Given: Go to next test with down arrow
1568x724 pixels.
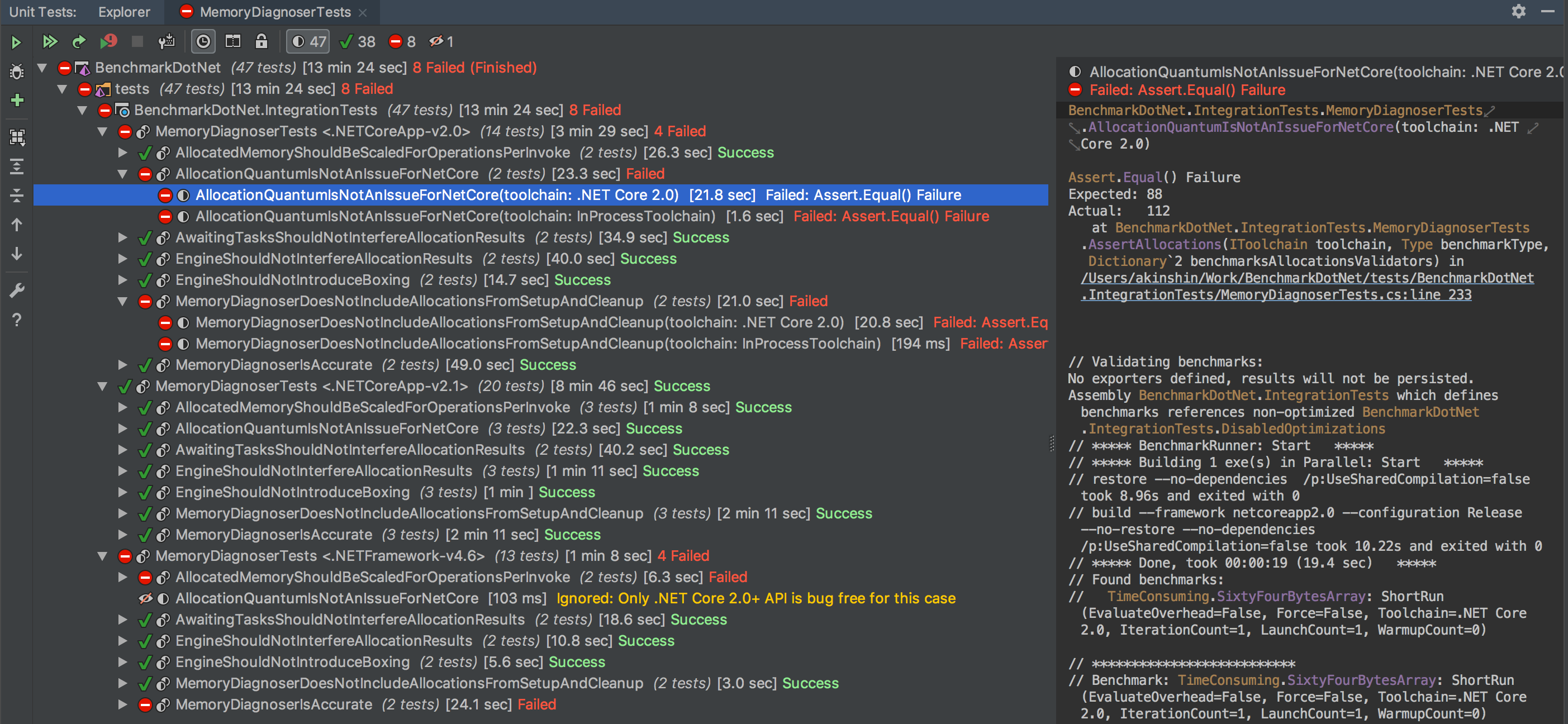Looking at the screenshot, I should [17, 254].
